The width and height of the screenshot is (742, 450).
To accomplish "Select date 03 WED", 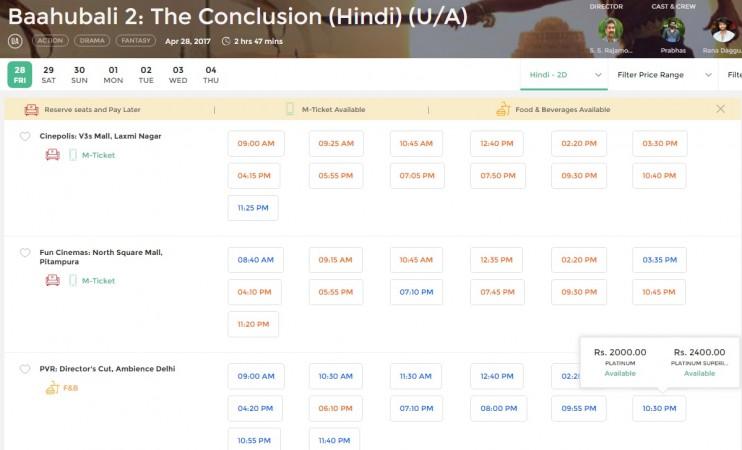I will pos(178,75).
